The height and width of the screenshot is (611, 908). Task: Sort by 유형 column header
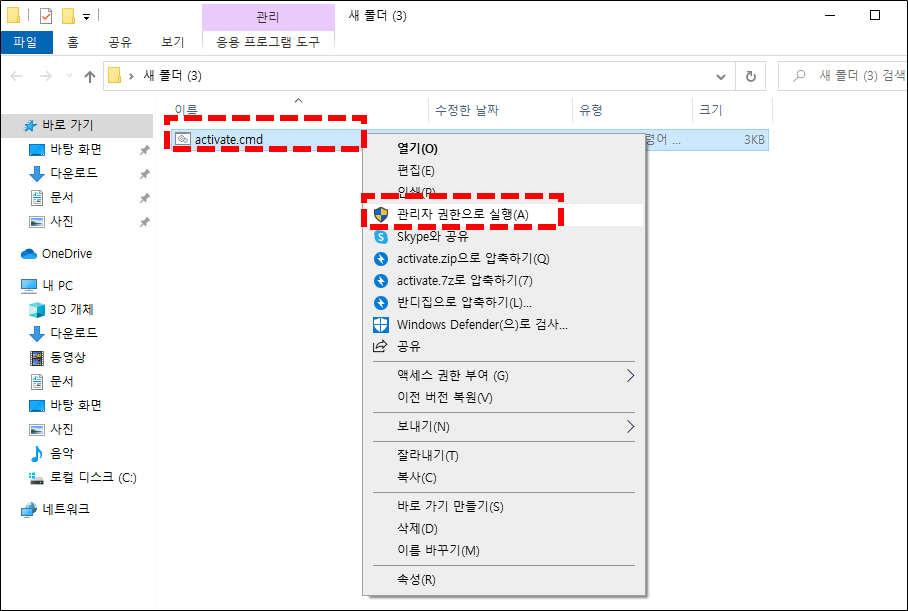632,110
